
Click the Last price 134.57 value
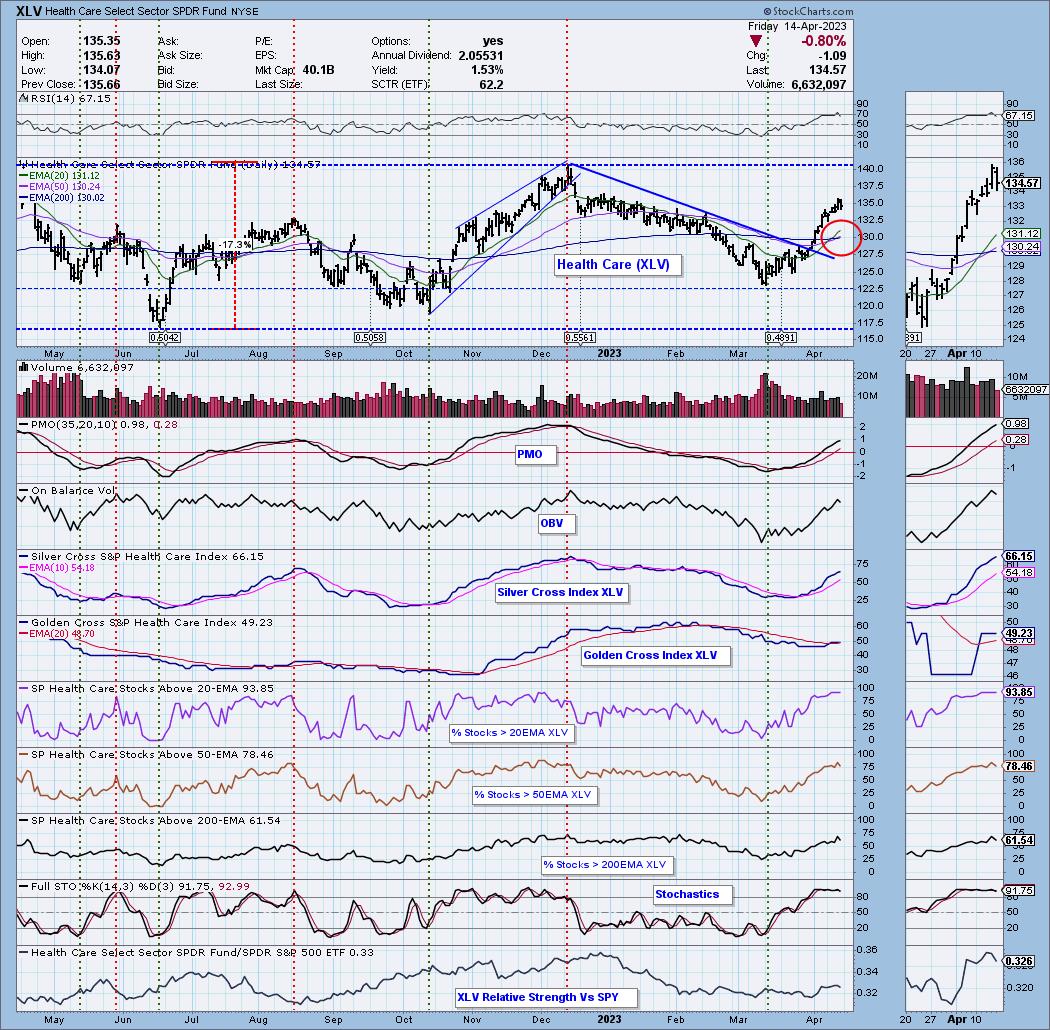click(x=827, y=70)
